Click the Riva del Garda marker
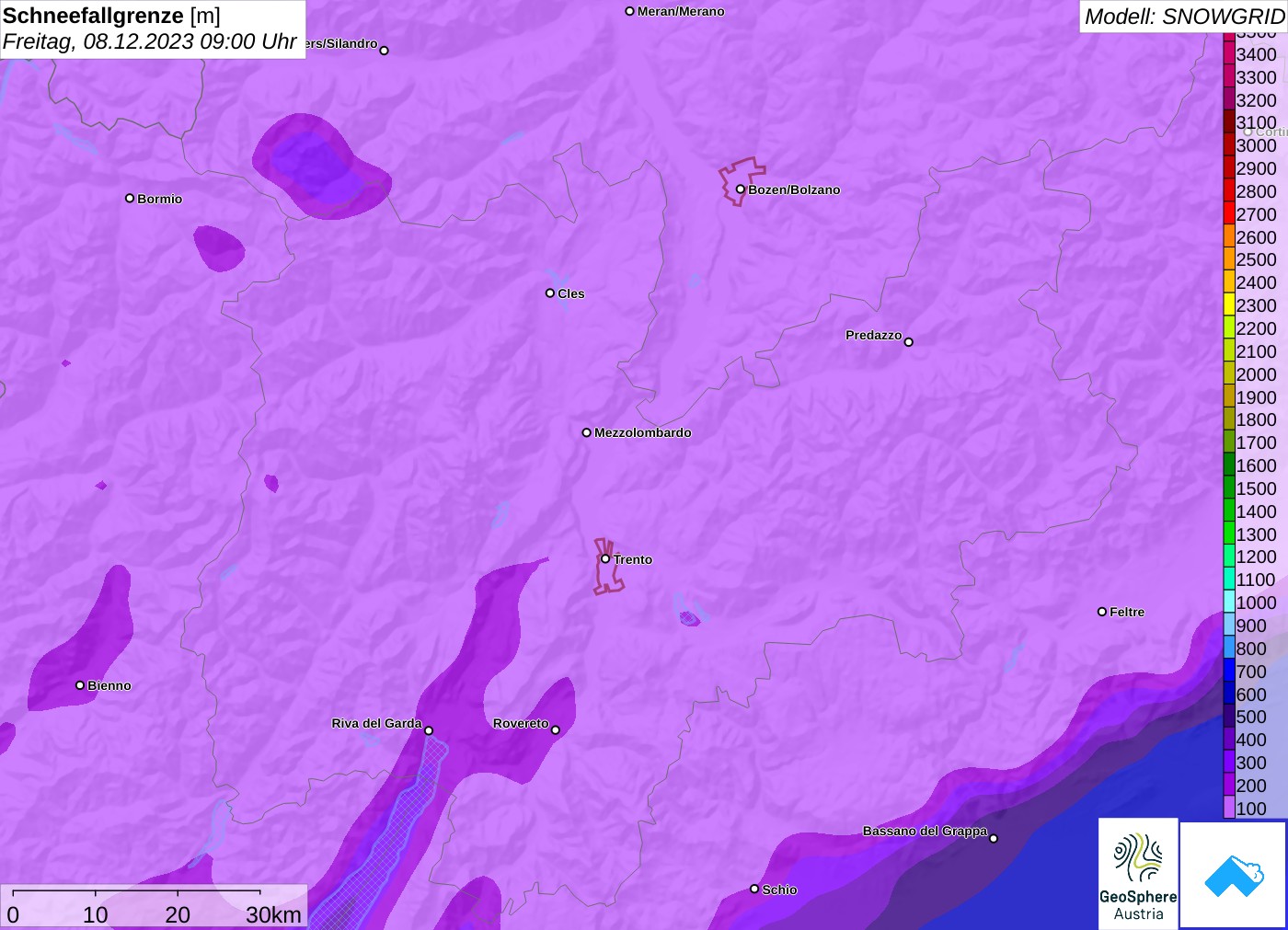The height and width of the screenshot is (930, 1288). (x=429, y=730)
